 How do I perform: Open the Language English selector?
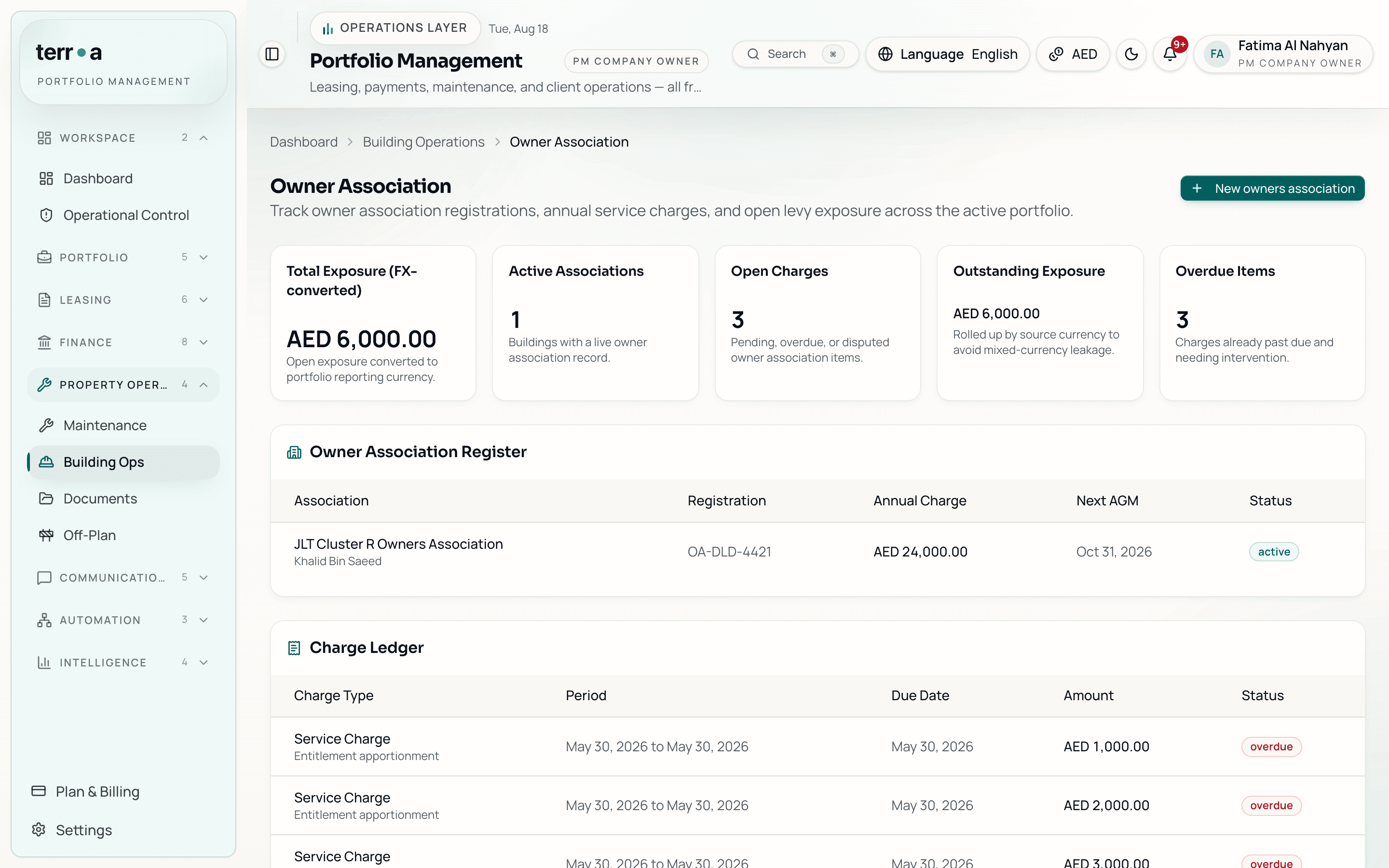click(x=948, y=54)
